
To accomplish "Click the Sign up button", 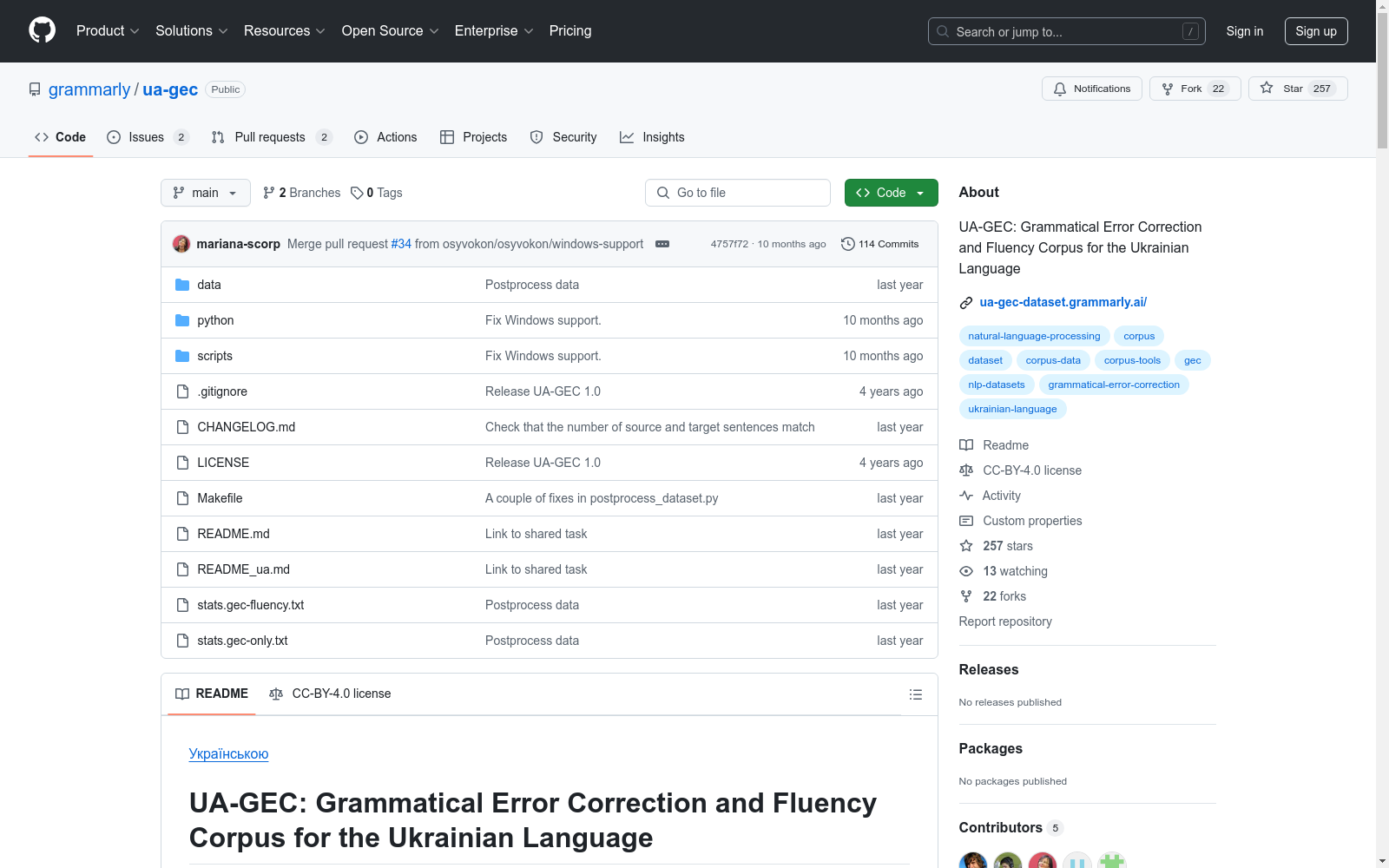I will tap(1316, 31).
